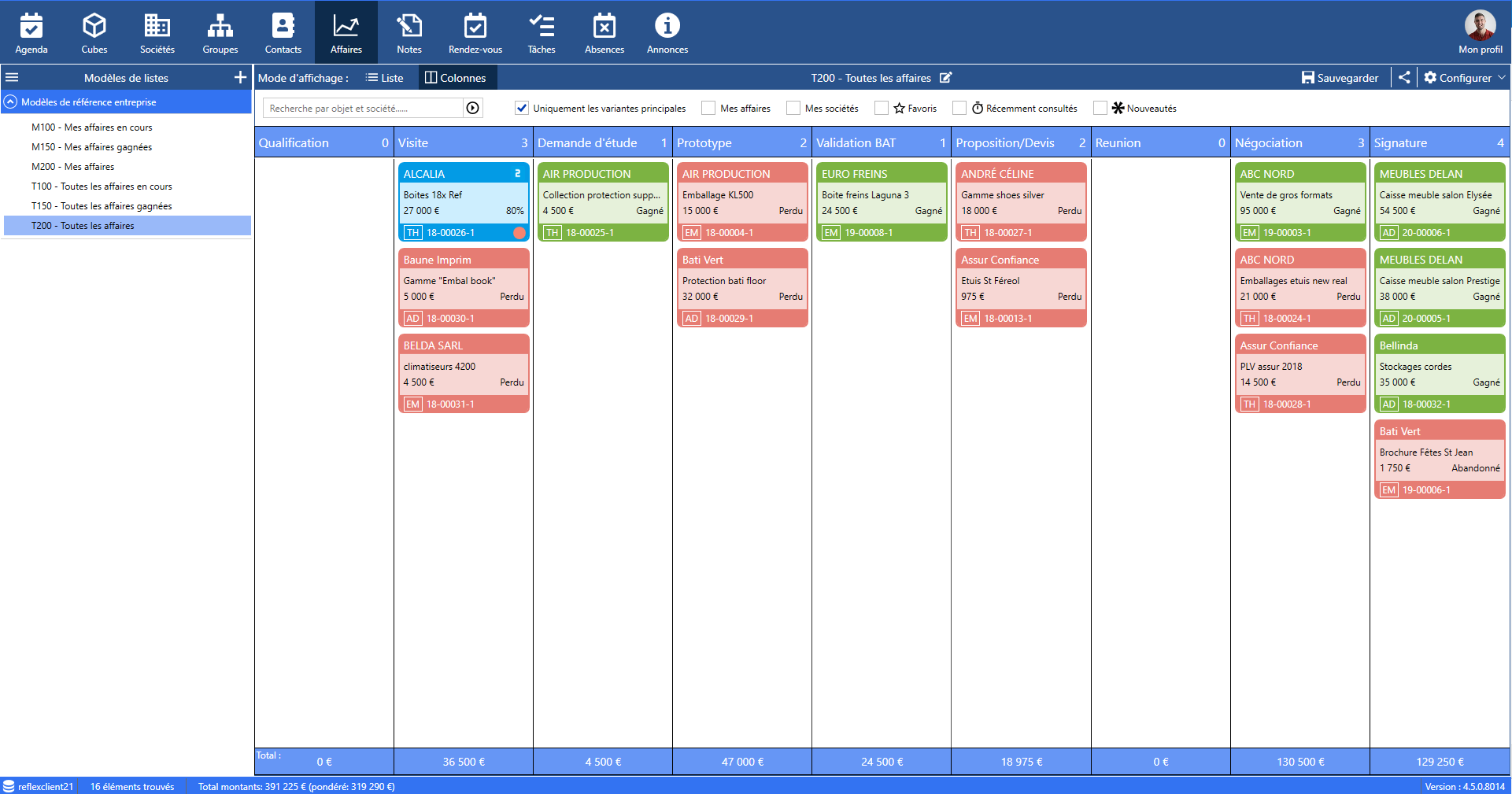Viewport: 1512px width, 794px height.
Task: Switch to Liste display mode
Action: click(384, 77)
